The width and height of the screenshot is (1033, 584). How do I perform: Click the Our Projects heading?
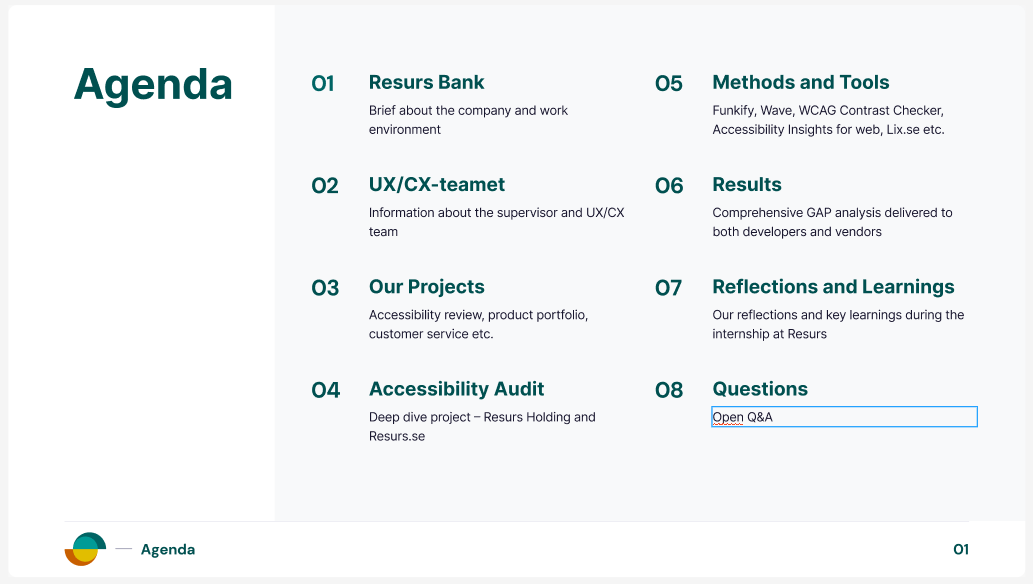[x=426, y=287]
